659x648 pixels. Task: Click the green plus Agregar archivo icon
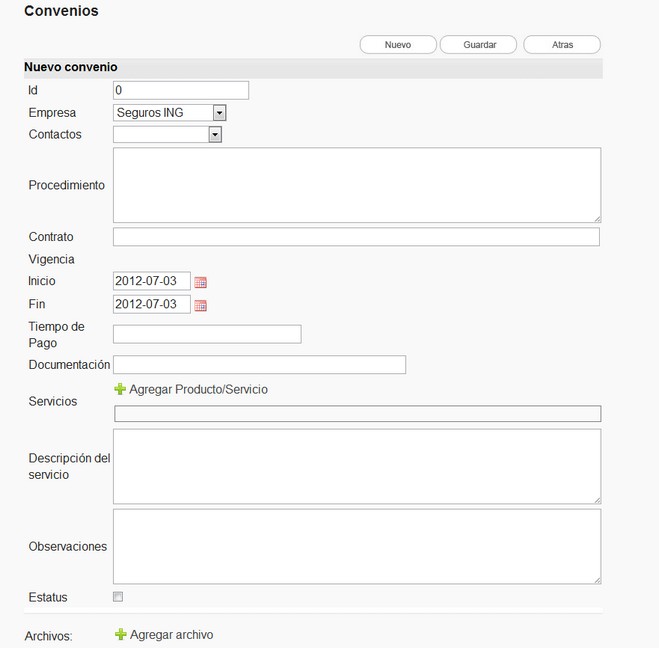click(120, 634)
